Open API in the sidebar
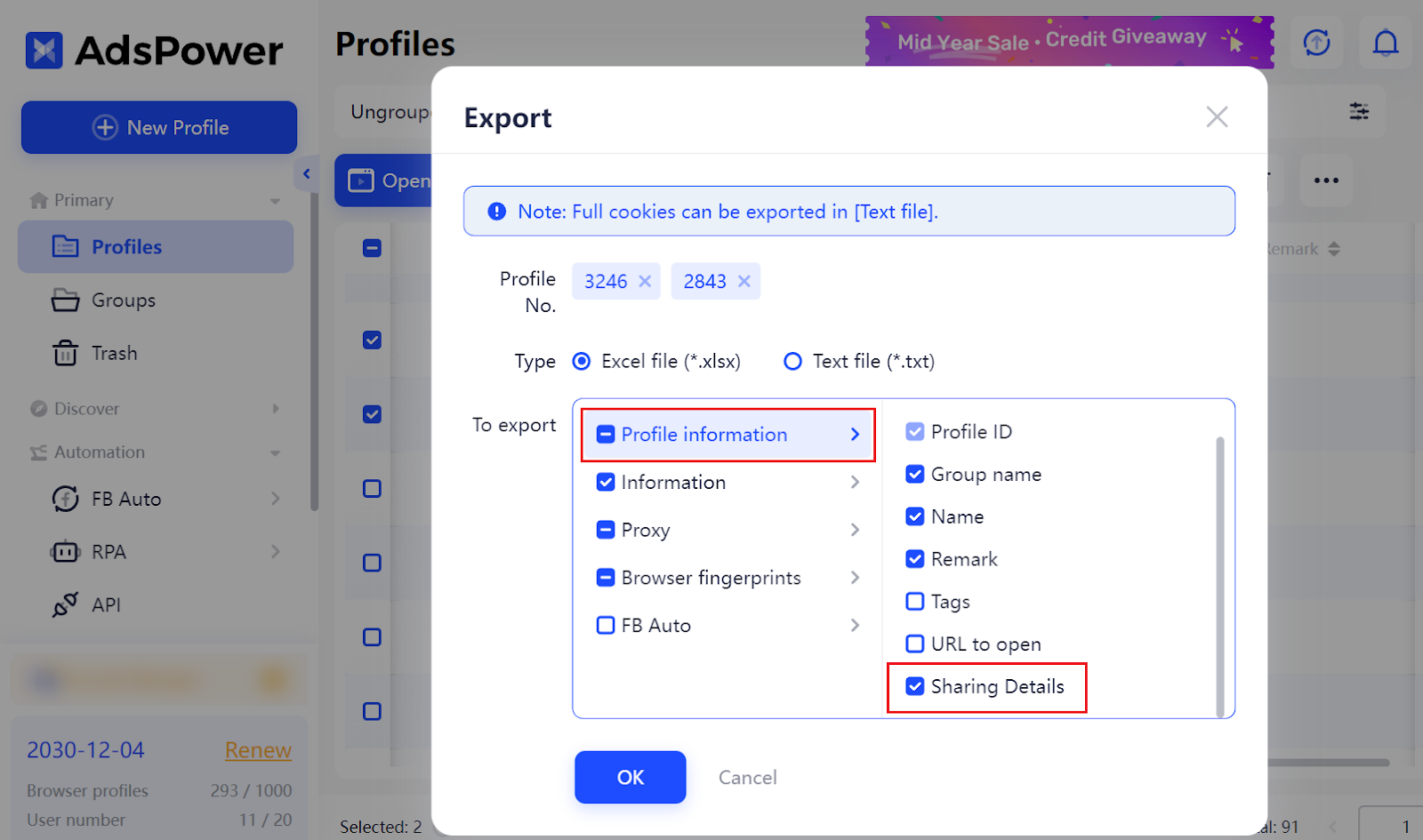Image resolution: width=1423 pixels, height=840 pixels. [106, 605]
